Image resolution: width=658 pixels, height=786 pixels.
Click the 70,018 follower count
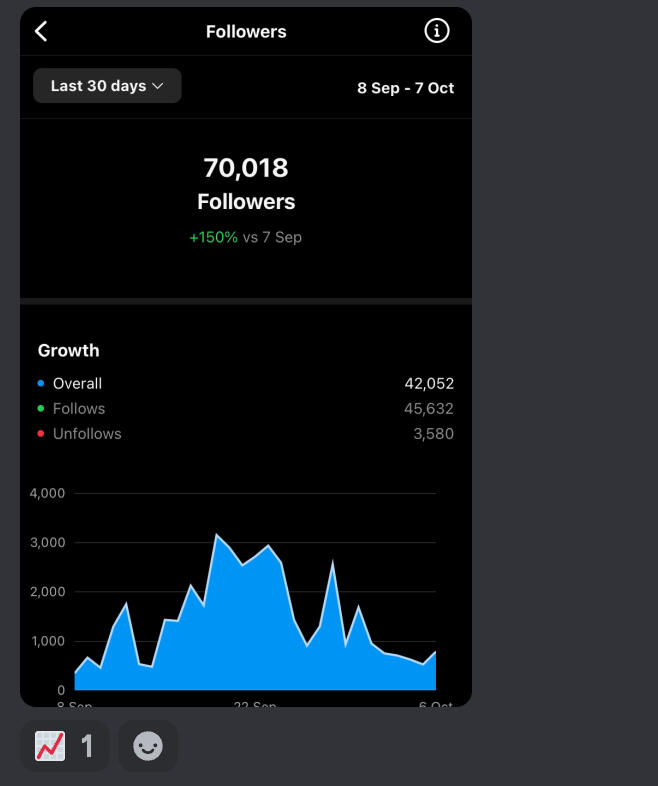click(x=246, y=167)
